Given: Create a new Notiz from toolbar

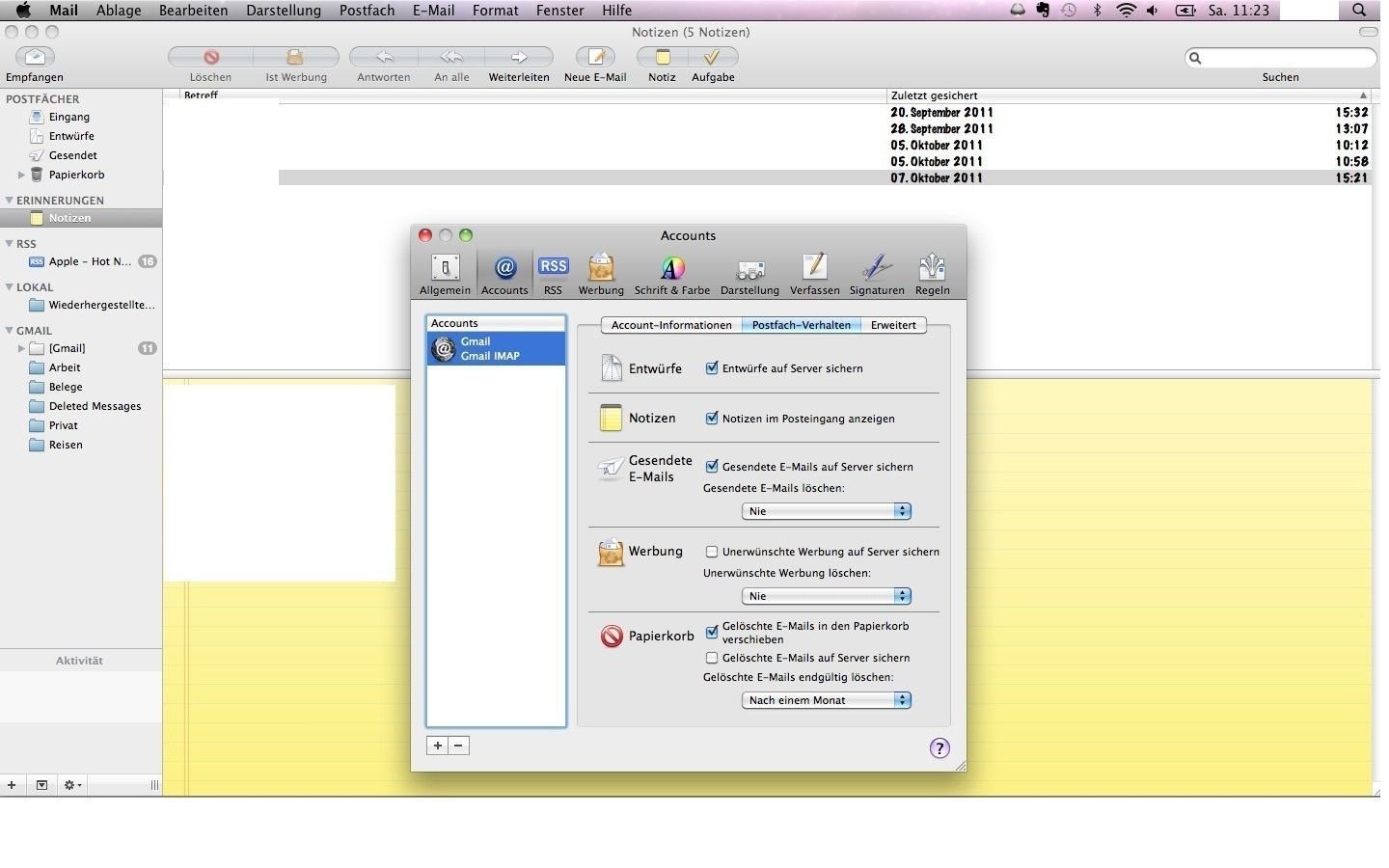Looking at the screenshot, I should [x=662, y=57].
